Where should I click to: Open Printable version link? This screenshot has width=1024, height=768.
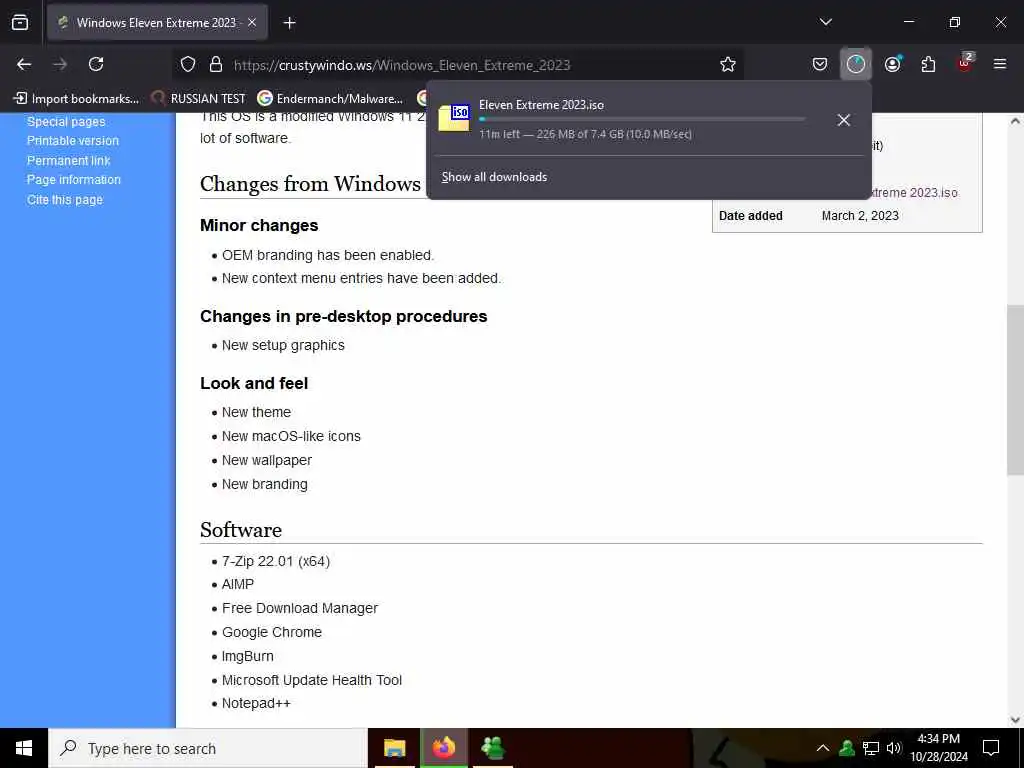pyautogui.click(x=73, y=140)
